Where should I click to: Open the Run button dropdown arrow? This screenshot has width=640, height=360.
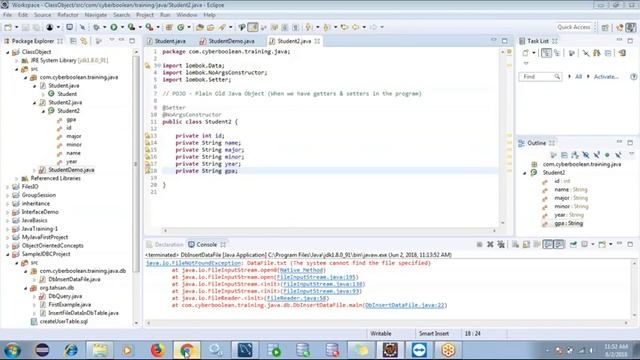[x=122, y=27]
